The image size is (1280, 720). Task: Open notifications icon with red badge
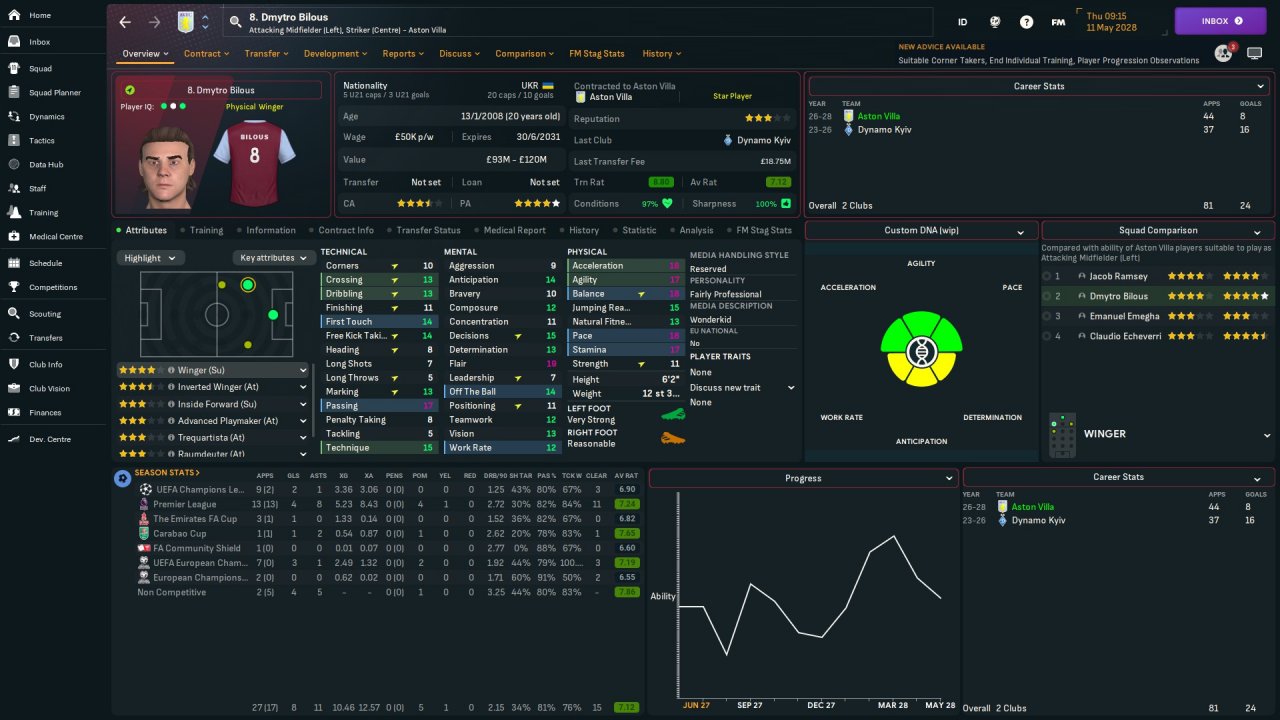click(x=1223, y=53)
